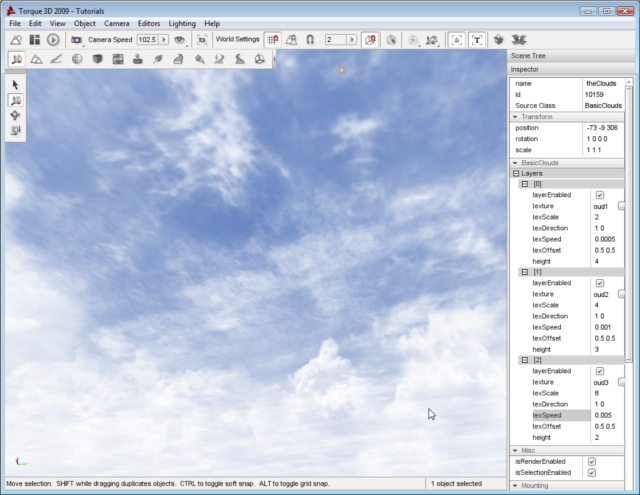Toggle isSelectionEnabled checkbox

[592, 472]
